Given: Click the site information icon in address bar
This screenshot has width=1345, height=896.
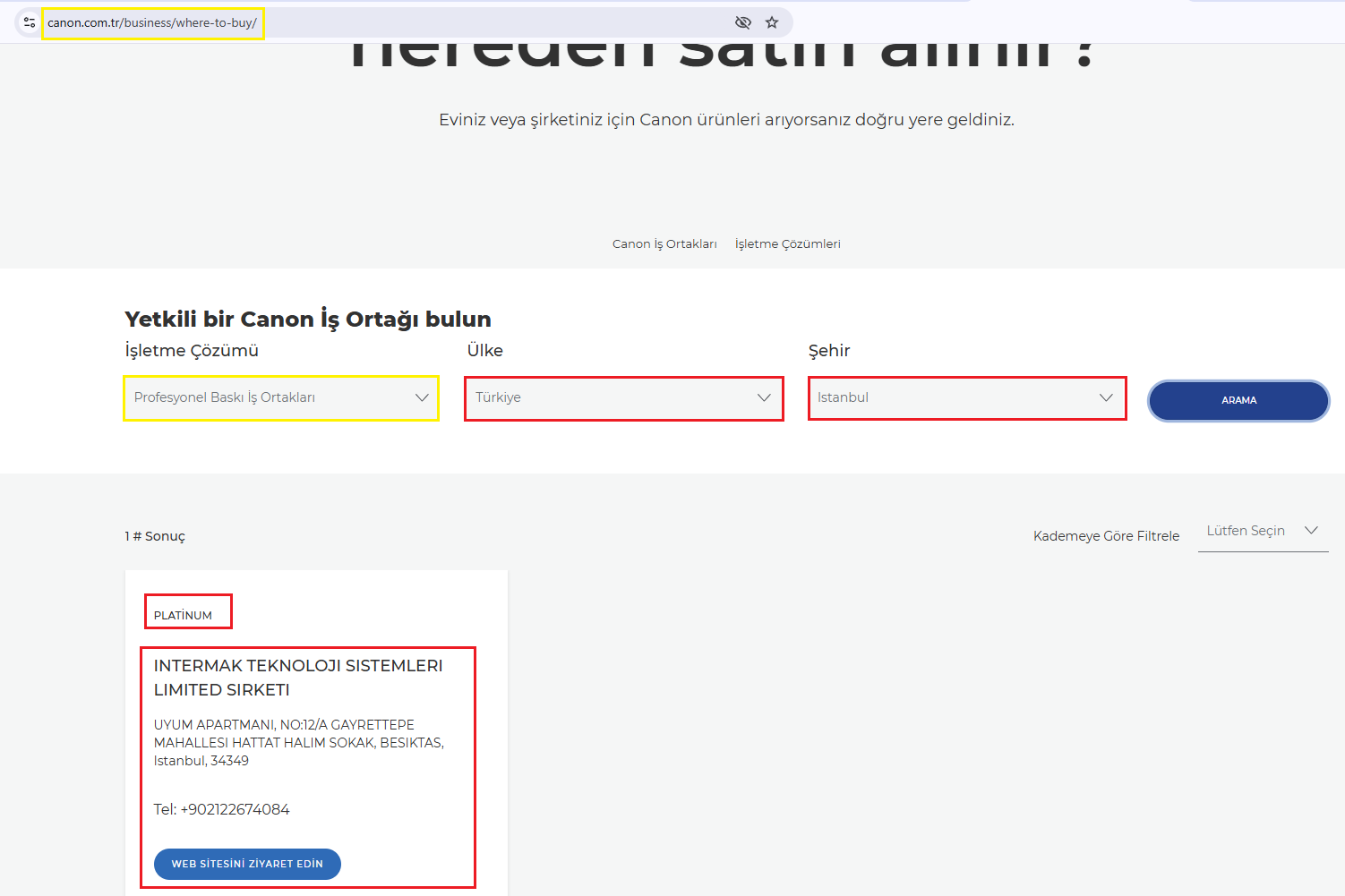Looking at the screenshot, I should 30,22.
